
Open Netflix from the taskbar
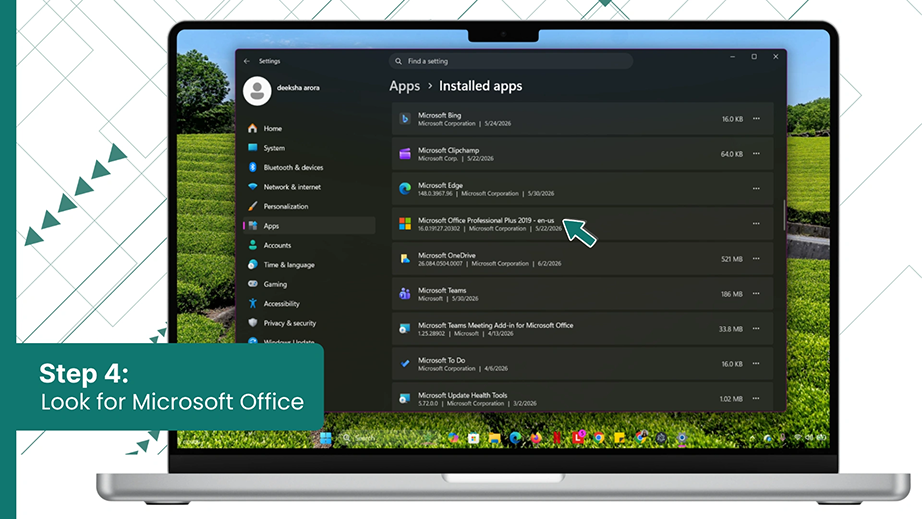coord(556,438)
